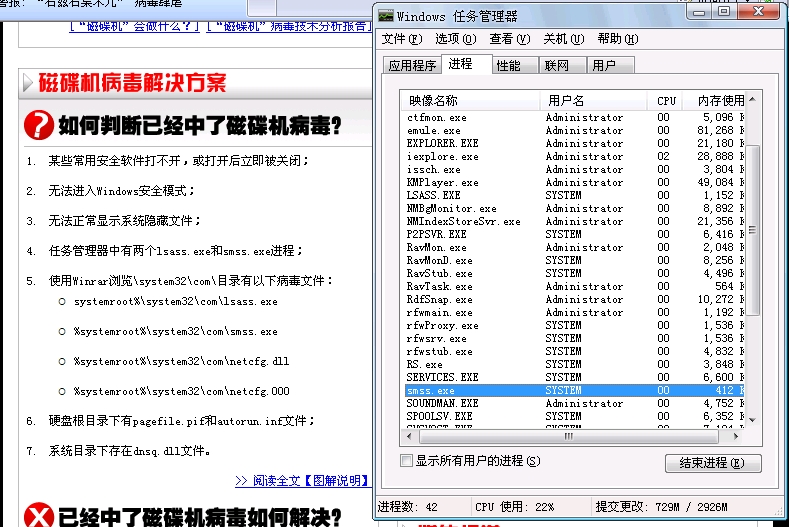Switch to the 联网 tab
The width and height of the screenshot is (789, 527).
[562, 65]
